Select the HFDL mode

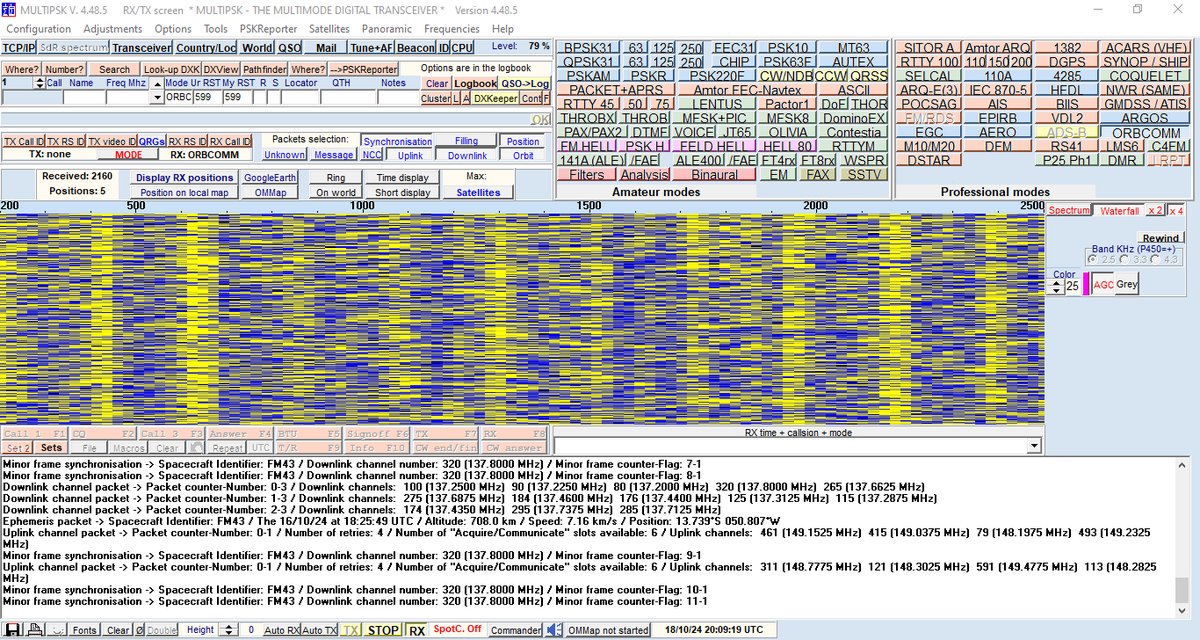point(1067,90)
